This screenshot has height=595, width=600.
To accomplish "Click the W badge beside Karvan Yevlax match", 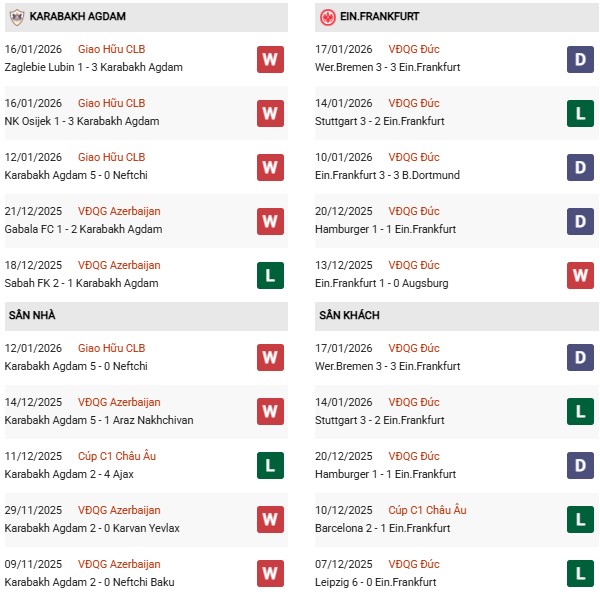I will (269, 520).
